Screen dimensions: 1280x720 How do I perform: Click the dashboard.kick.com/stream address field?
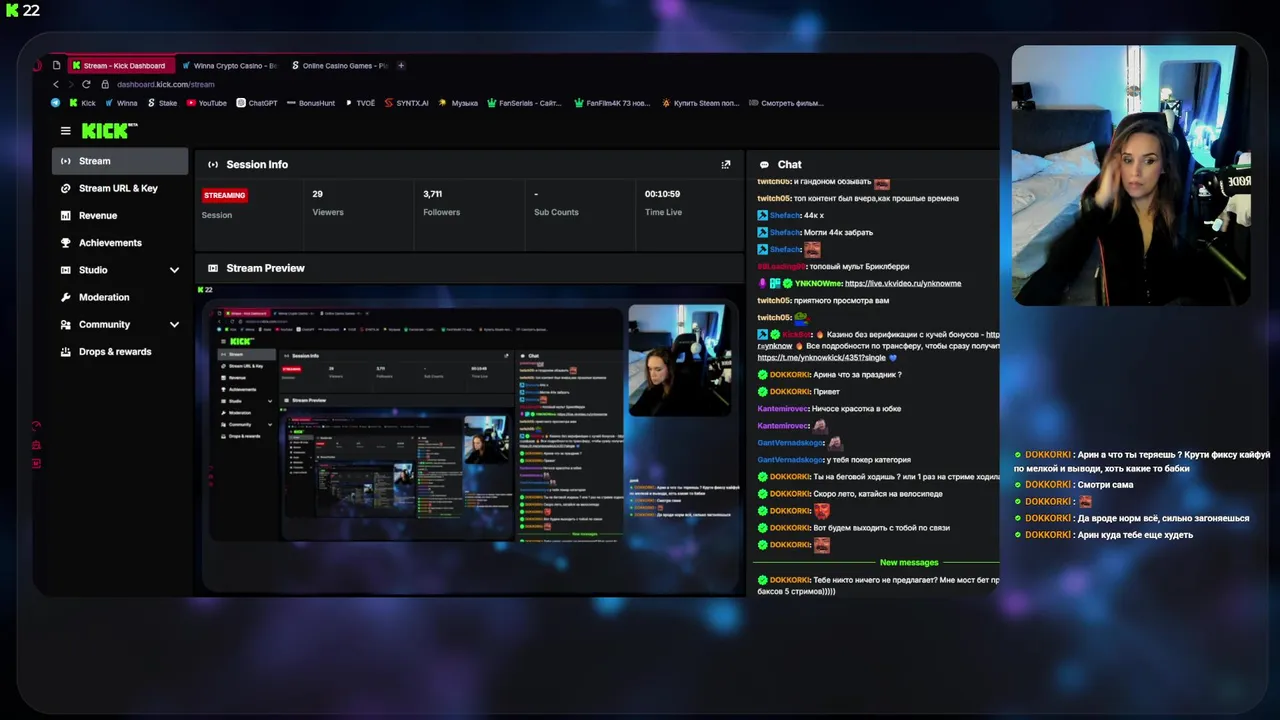(x=166, y=84)
